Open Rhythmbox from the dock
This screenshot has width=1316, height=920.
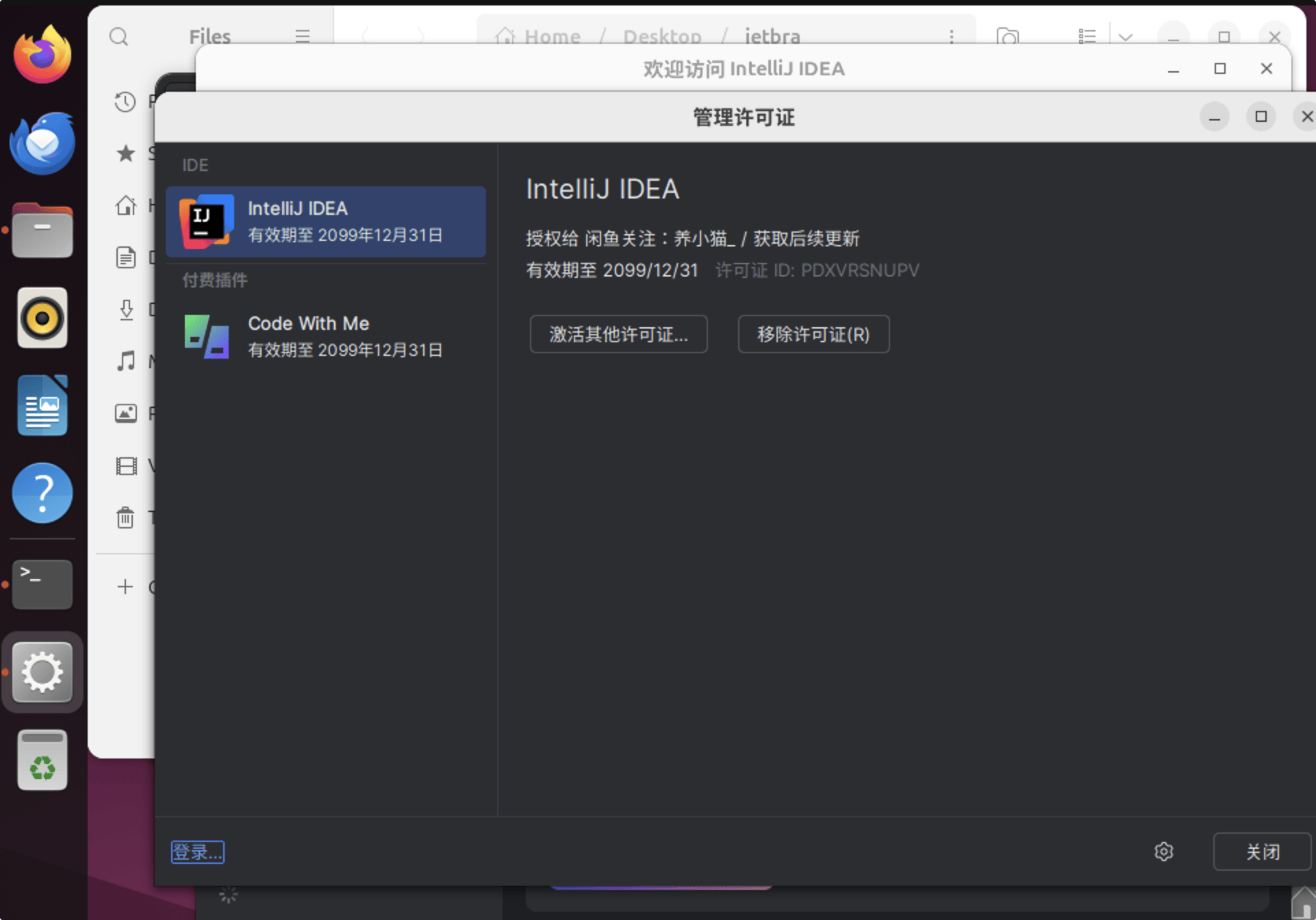[42, 318]
